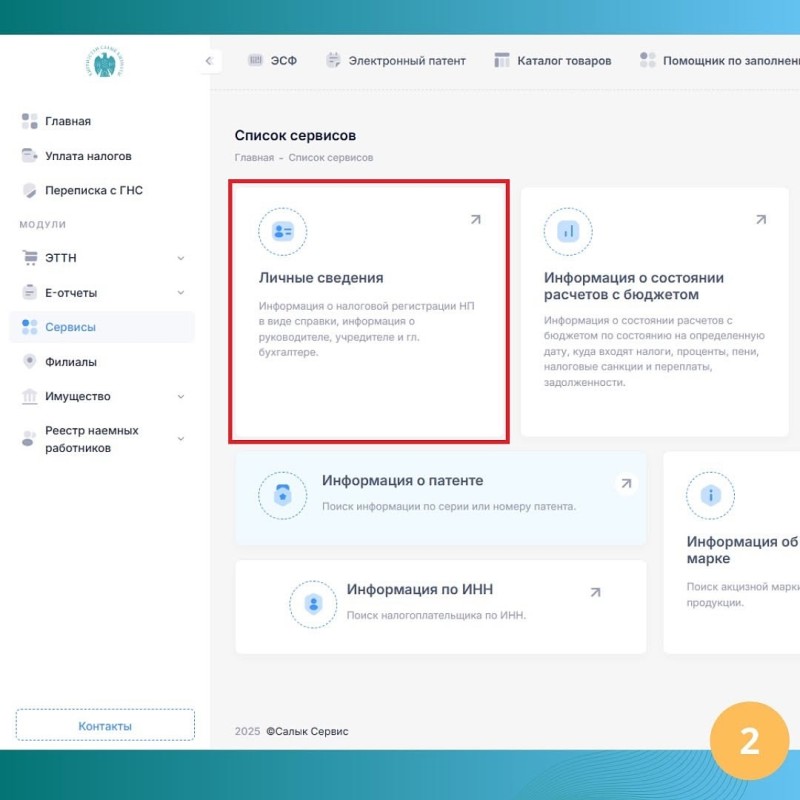Click the Главная breadcrumb link
This screenshot has height=800, width=800.
[254, 158]
